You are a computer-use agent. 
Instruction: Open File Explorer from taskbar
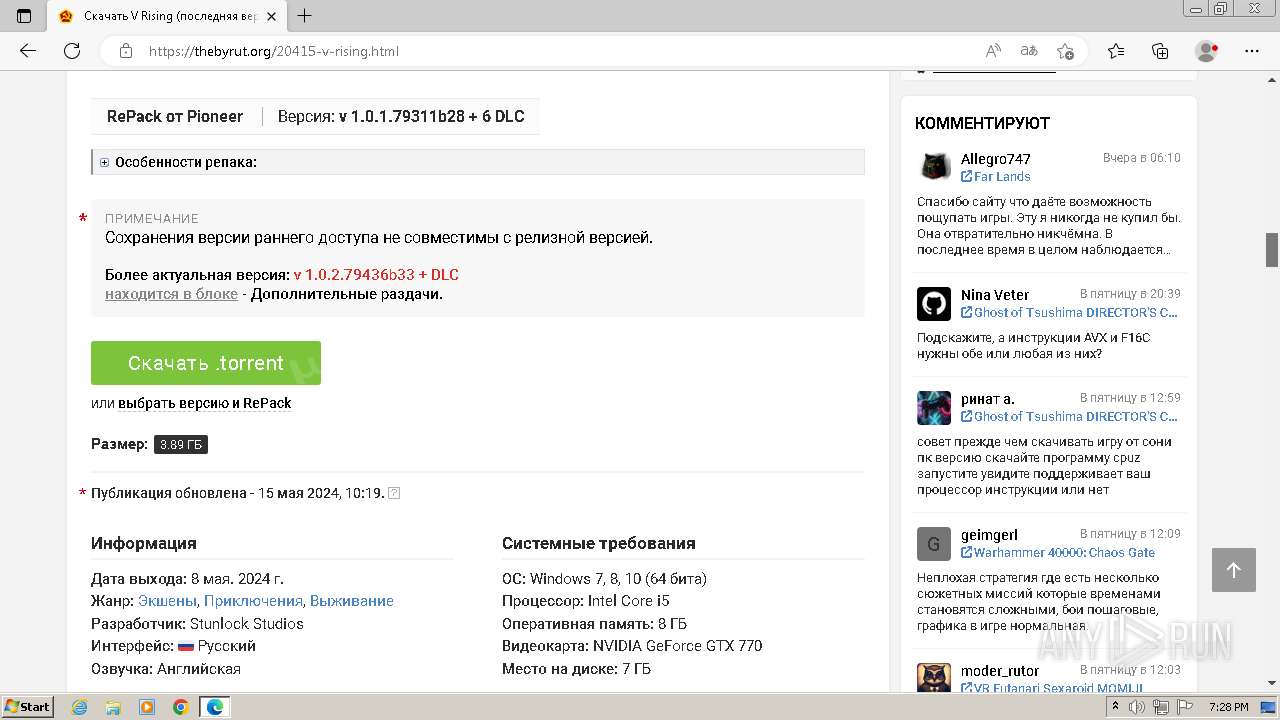click(113, 707)
